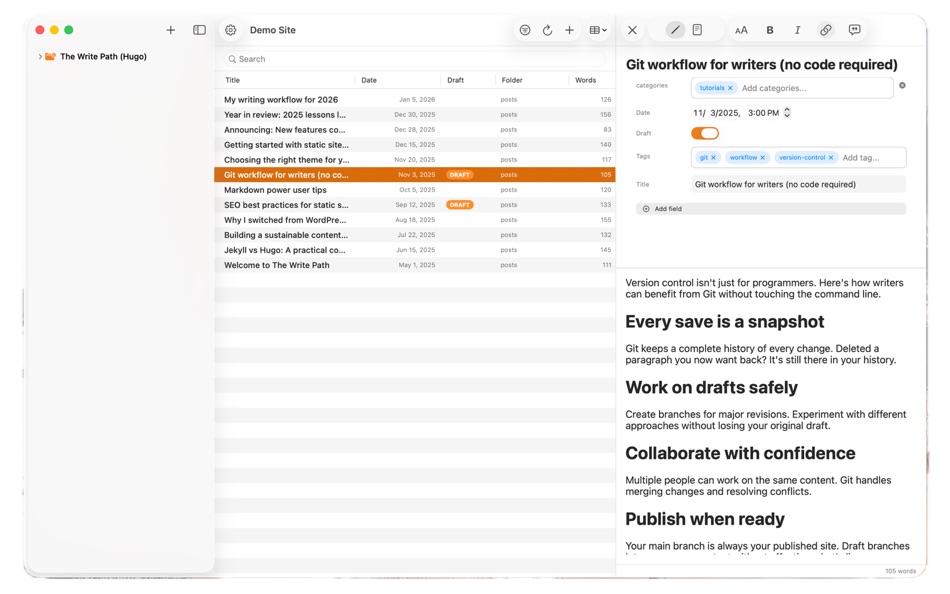This screenshot has height=594, width=950.
Task: Focus the Search field
Action: pyautogui.click(x=414, y=59)
